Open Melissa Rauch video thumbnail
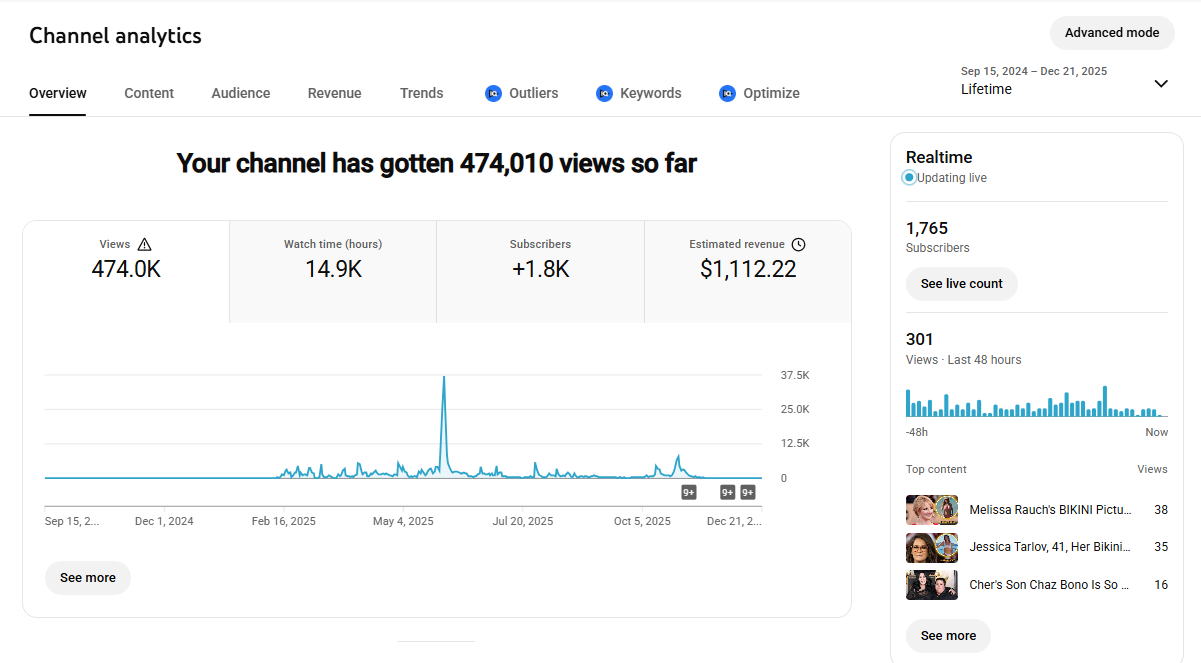The width and height of the screenshot is (1201, 663). (932, 510)
